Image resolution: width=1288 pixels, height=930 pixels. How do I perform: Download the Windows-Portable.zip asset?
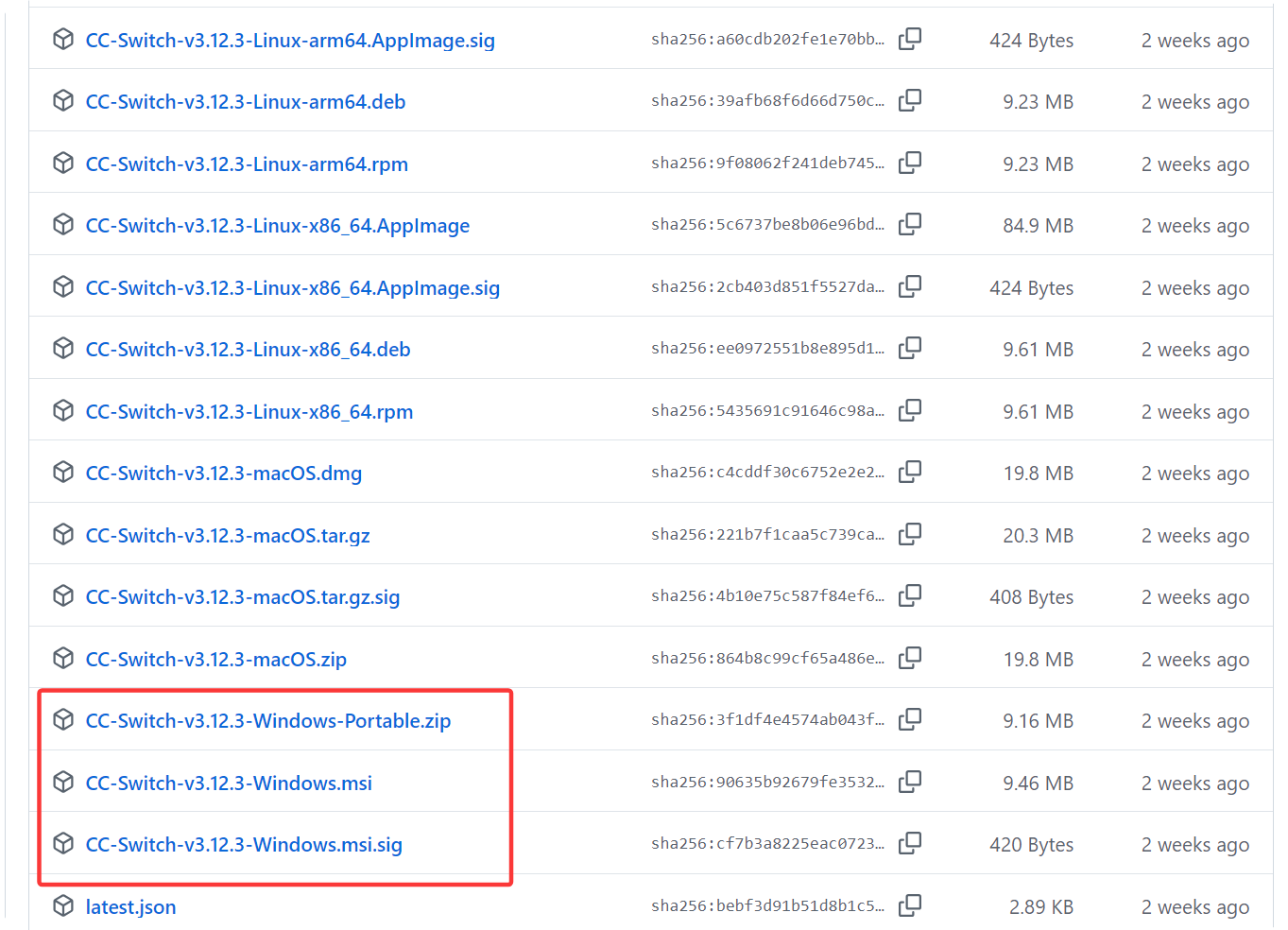(268, 721)
